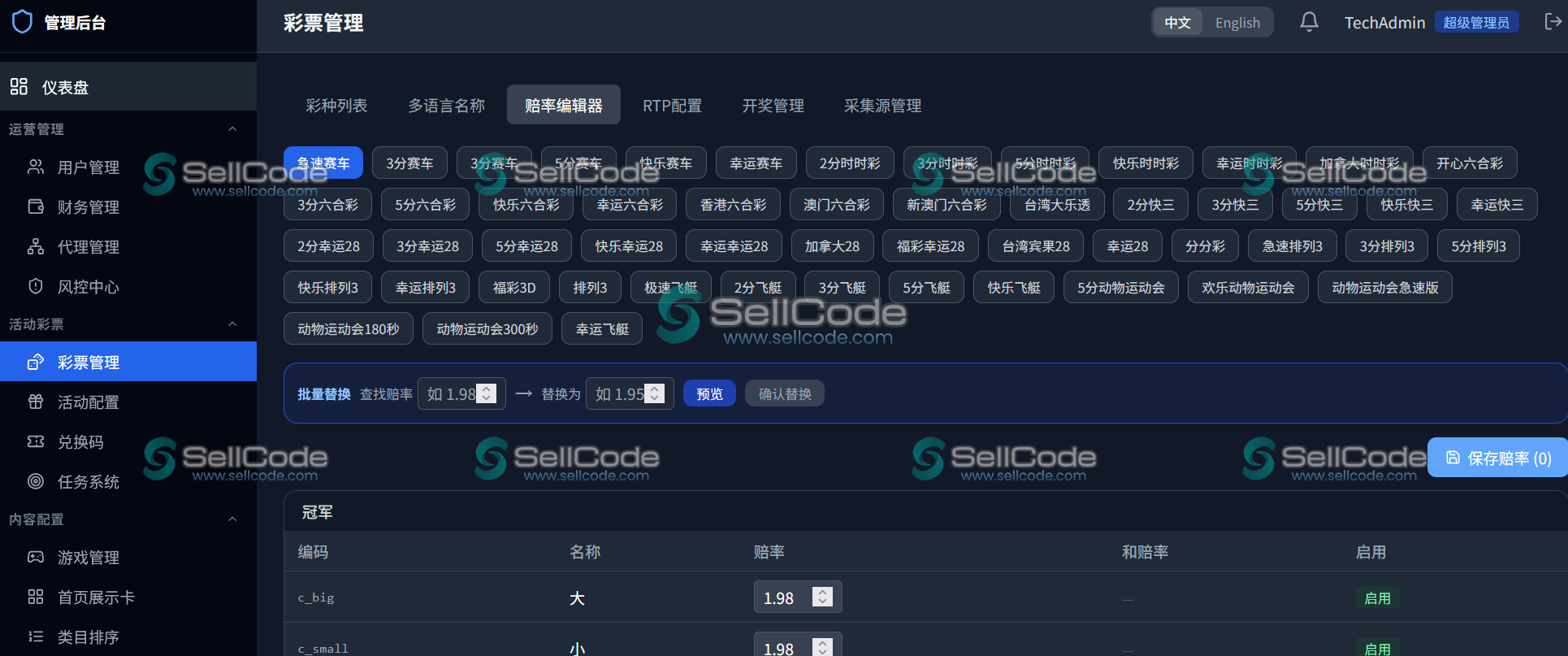Screen dimensions: 1568x656
Task: Select the 急速赛车 lottery chip
Action: 323,163
